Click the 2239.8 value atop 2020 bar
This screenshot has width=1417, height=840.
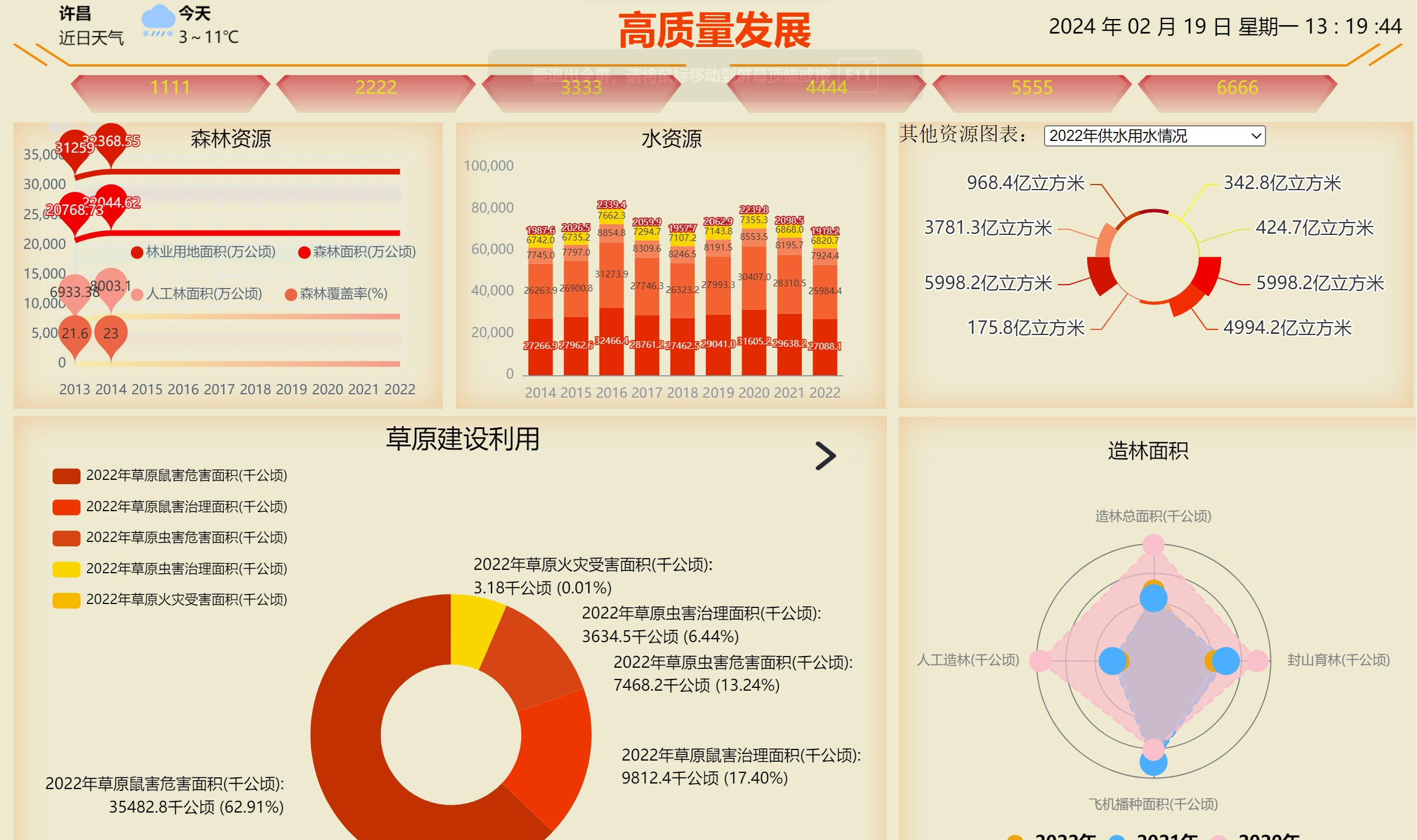point(754,210)
